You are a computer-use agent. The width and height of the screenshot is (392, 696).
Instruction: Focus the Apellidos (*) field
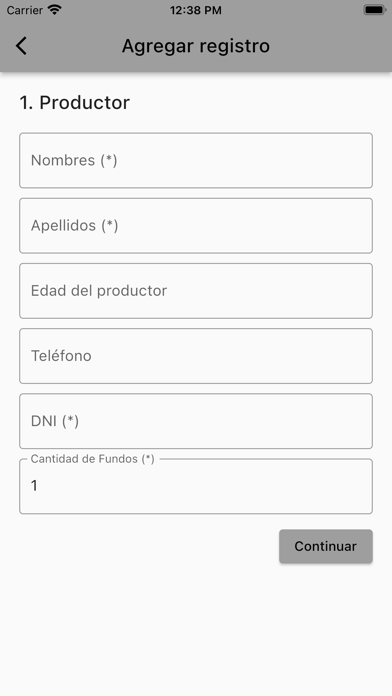[x=196, y=225]
